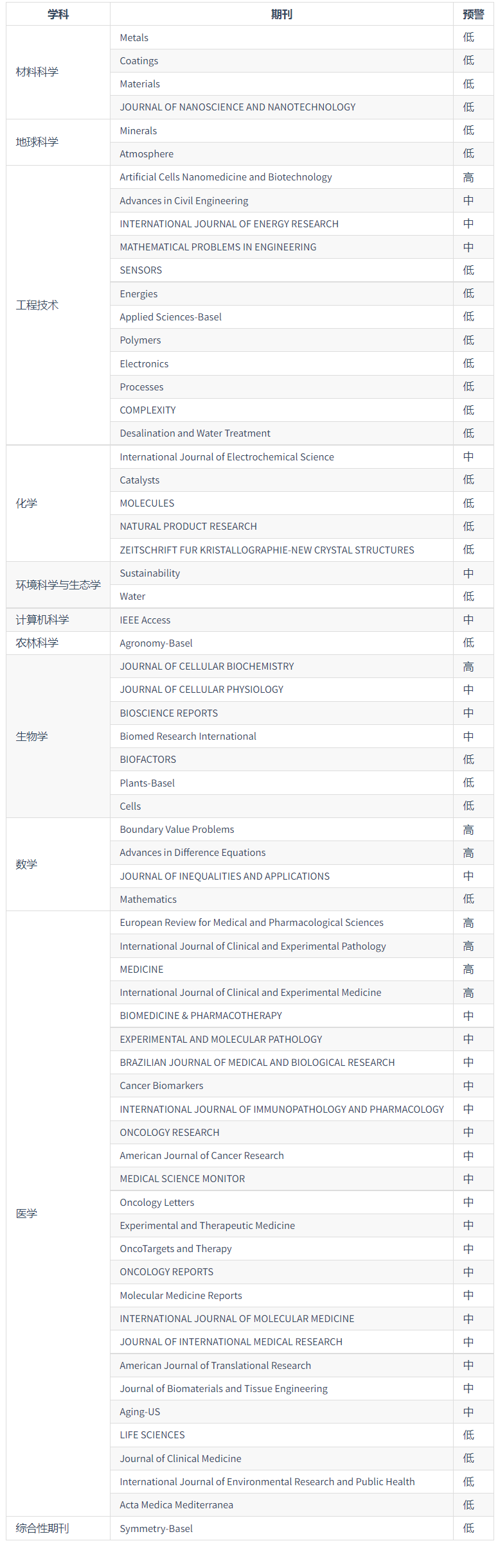Select International Journal of Electrochemical Science
The height and width of the screenshot is (1568, 498).
pos(226,457)
